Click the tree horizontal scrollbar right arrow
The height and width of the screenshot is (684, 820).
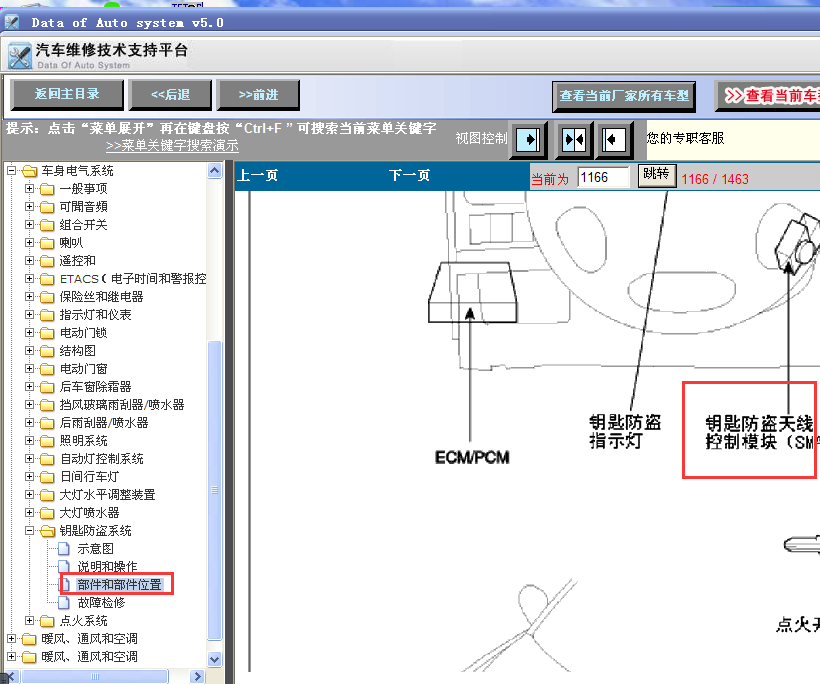[x=197, y=676]
